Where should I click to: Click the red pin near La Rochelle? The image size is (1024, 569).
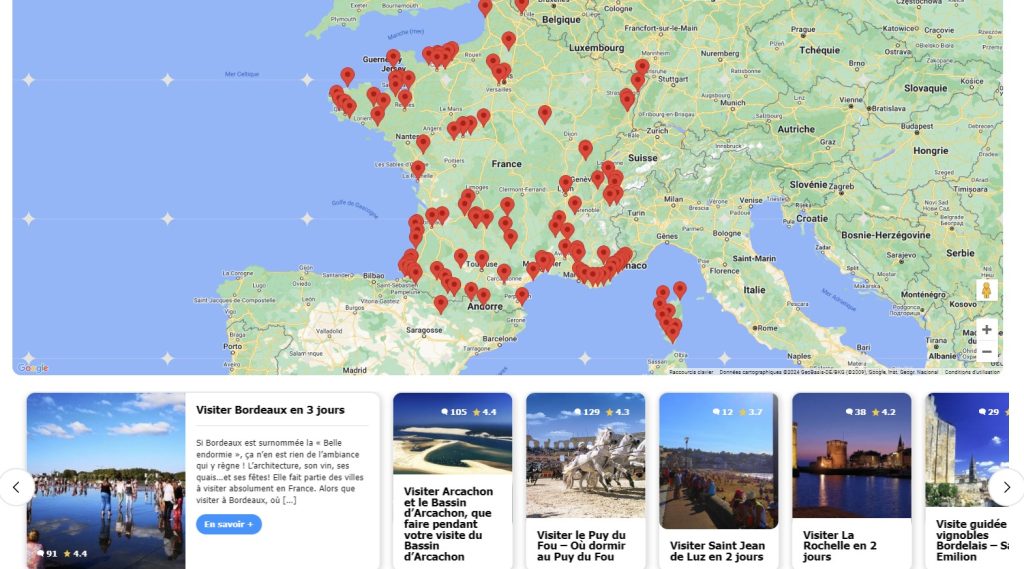coord(418,171)
